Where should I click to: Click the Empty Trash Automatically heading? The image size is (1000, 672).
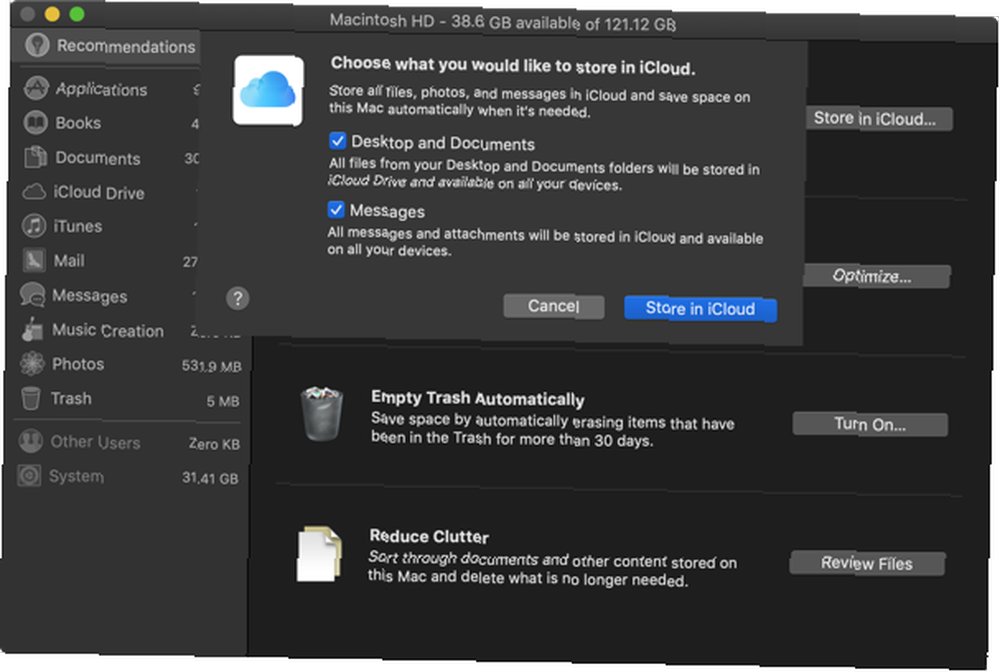coord(478,398)
